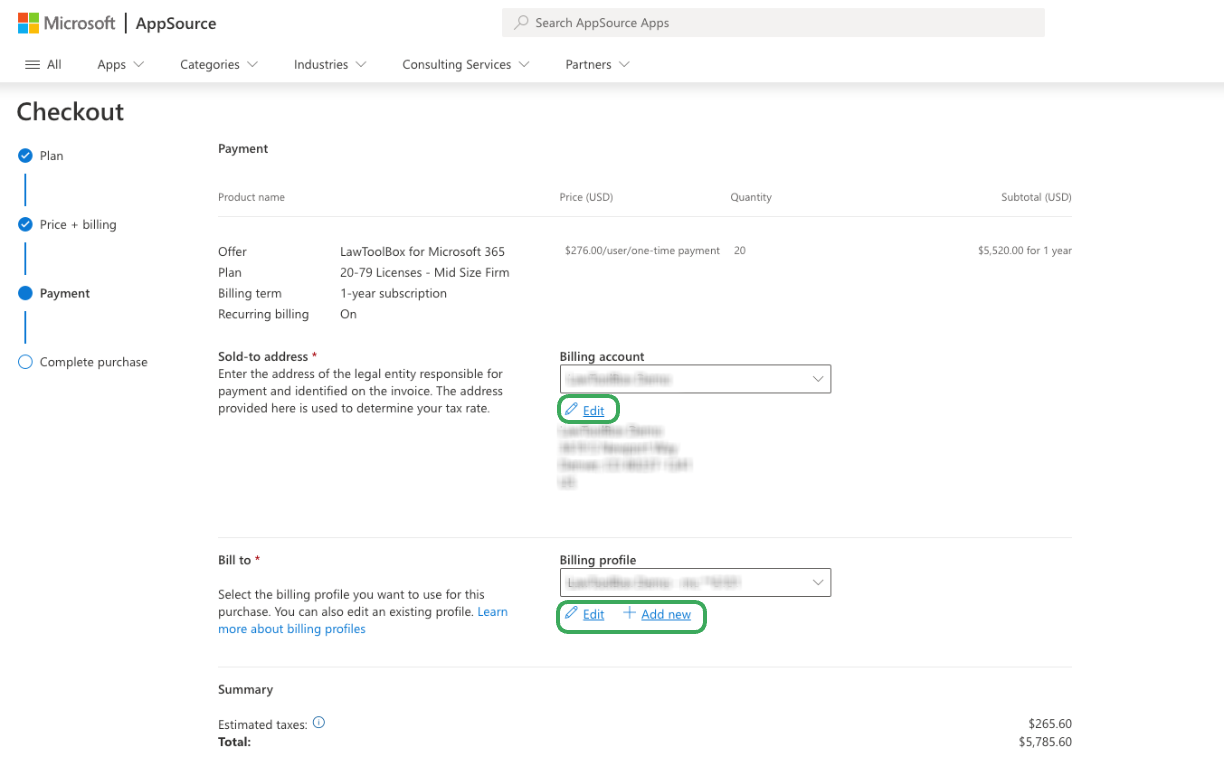Viewport: 1224px width, 776px height.
Task: Click the $276.00/user/one-time payment price
Action: point(642,251)
